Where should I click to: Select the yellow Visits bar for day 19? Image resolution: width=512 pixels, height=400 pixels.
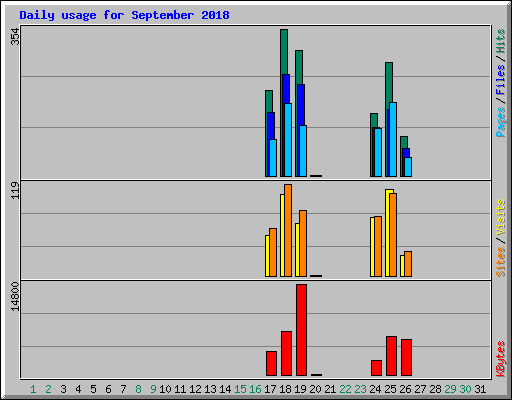click(x=297, y=250)
